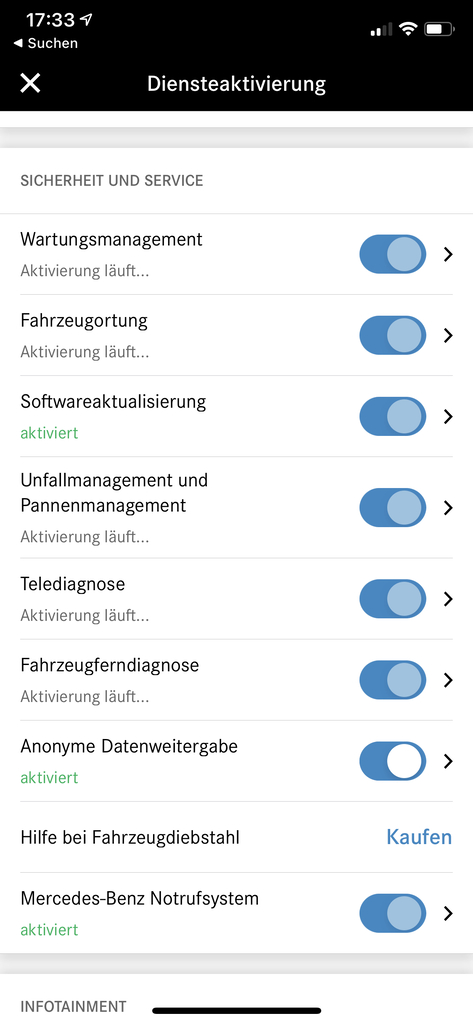The height and width of the screenshot is (1024, 473).
Task: Toggle Softwareaktualisierung switch off
Action: (393, 416)
